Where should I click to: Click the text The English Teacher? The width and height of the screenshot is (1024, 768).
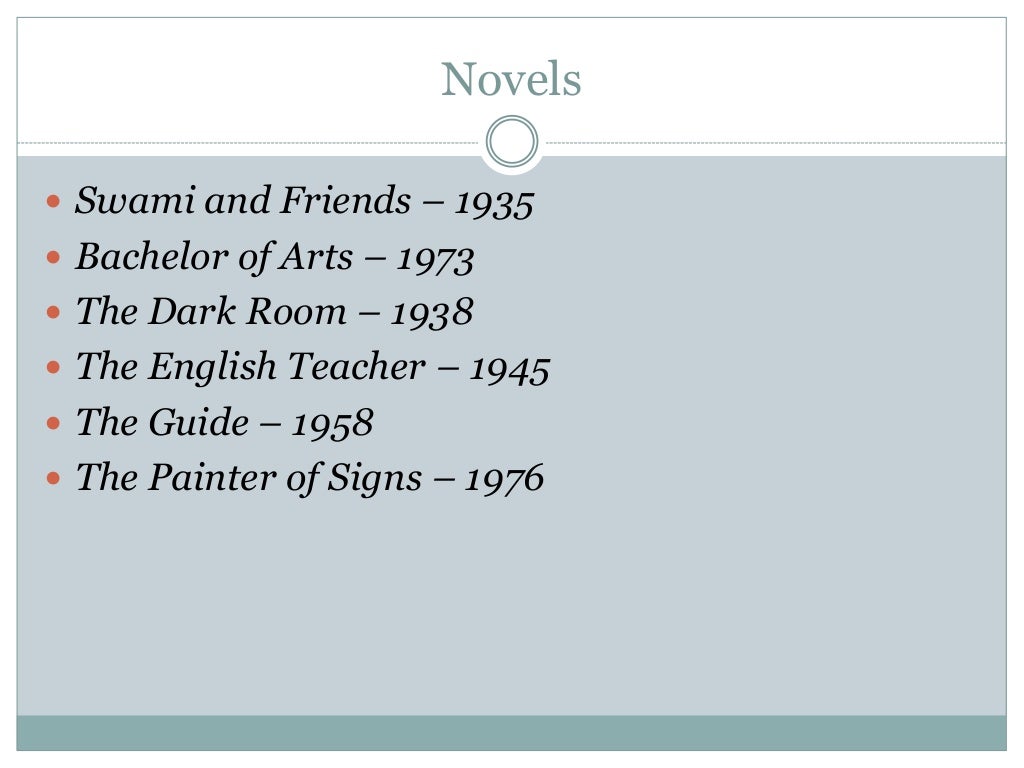click(251, 367)
